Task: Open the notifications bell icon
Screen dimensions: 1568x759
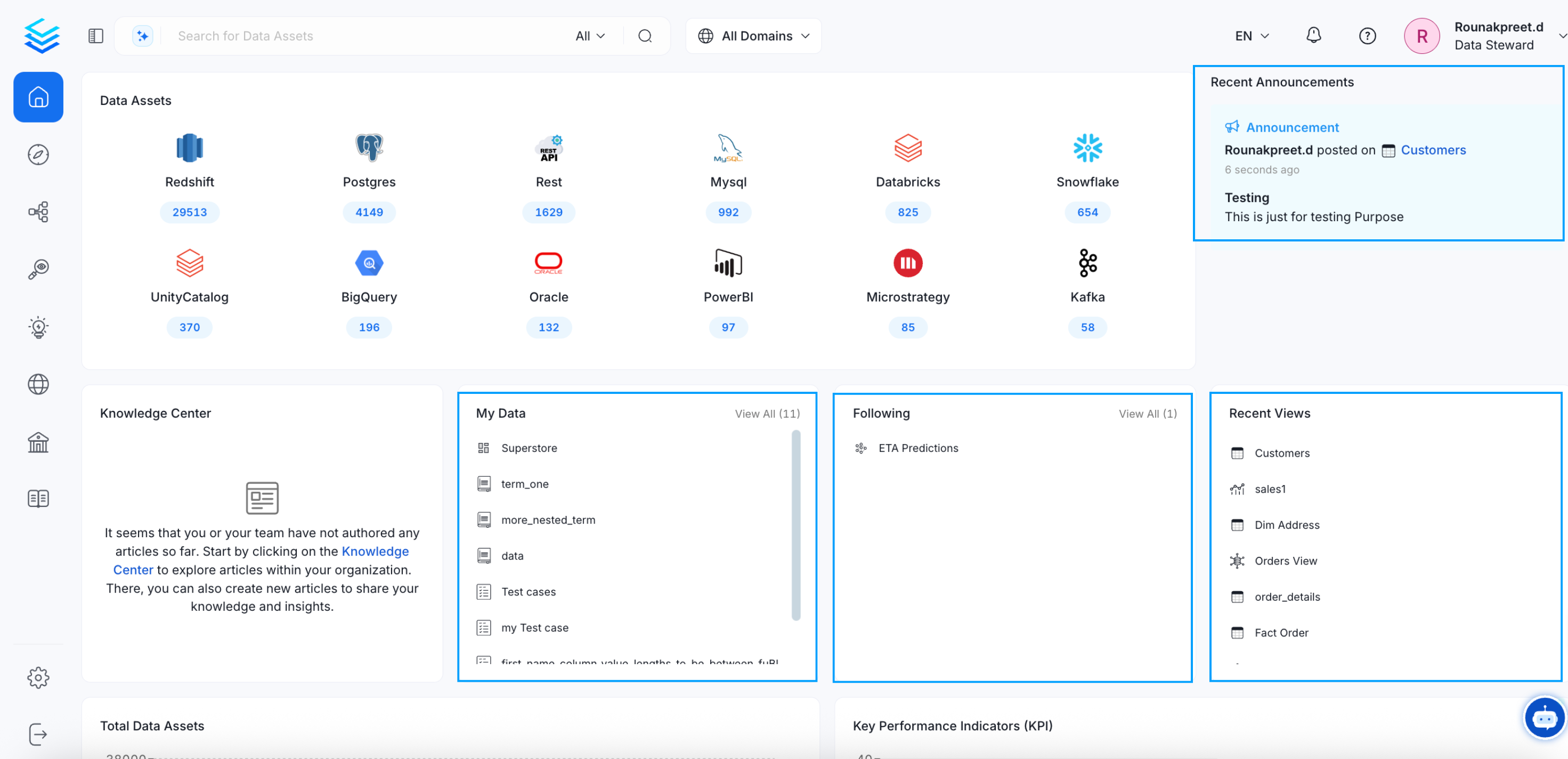Action: [x=1313, y=35]
